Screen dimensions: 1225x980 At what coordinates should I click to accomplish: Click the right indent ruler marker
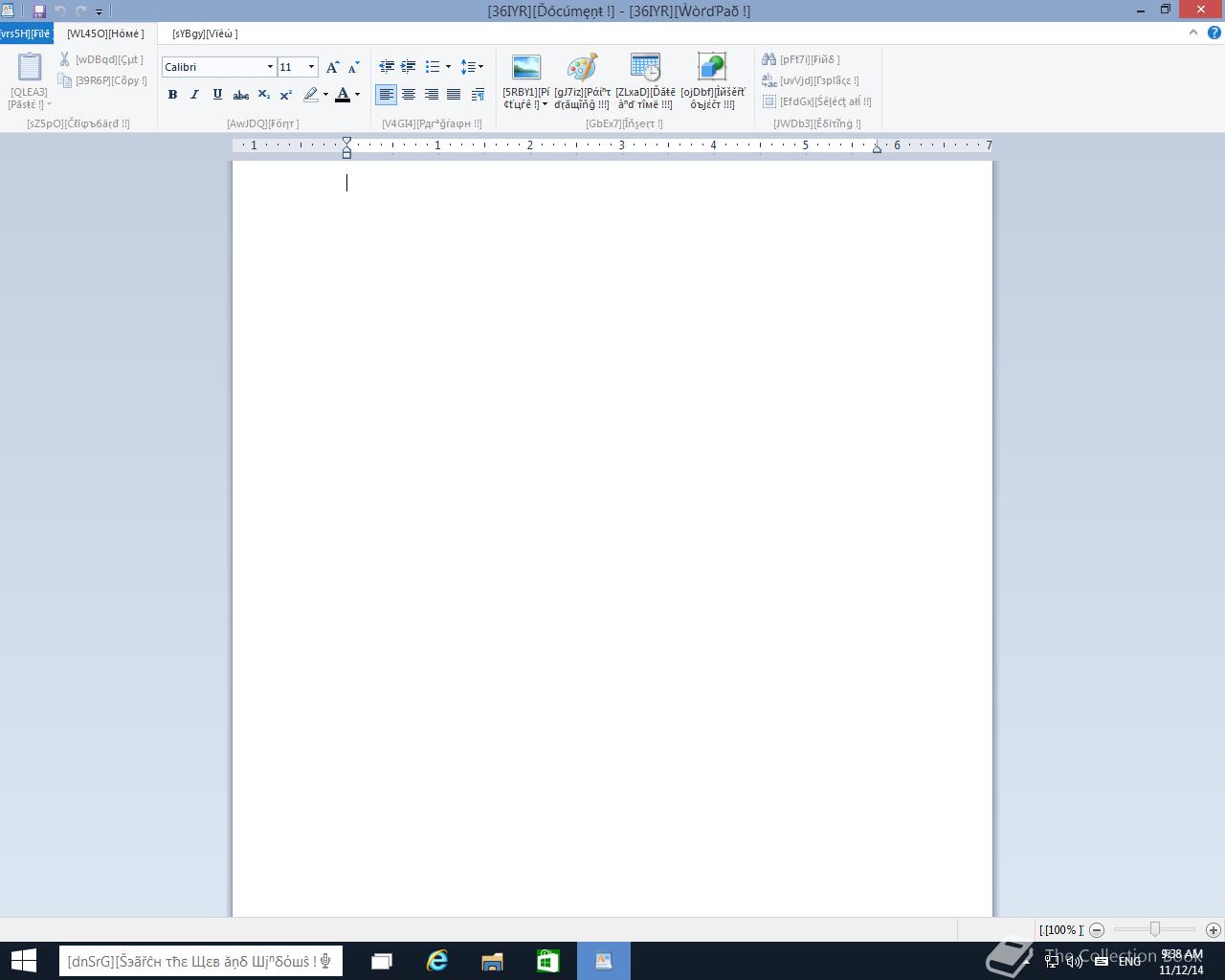tap(877, 147)
